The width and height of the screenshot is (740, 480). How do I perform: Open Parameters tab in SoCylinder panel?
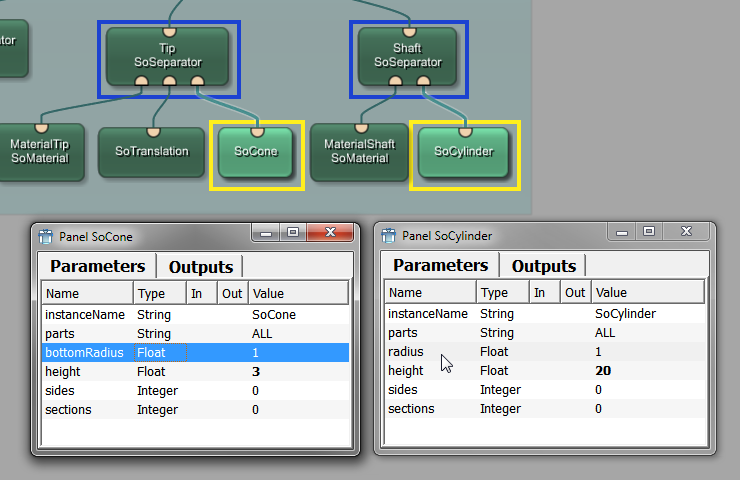440,265
